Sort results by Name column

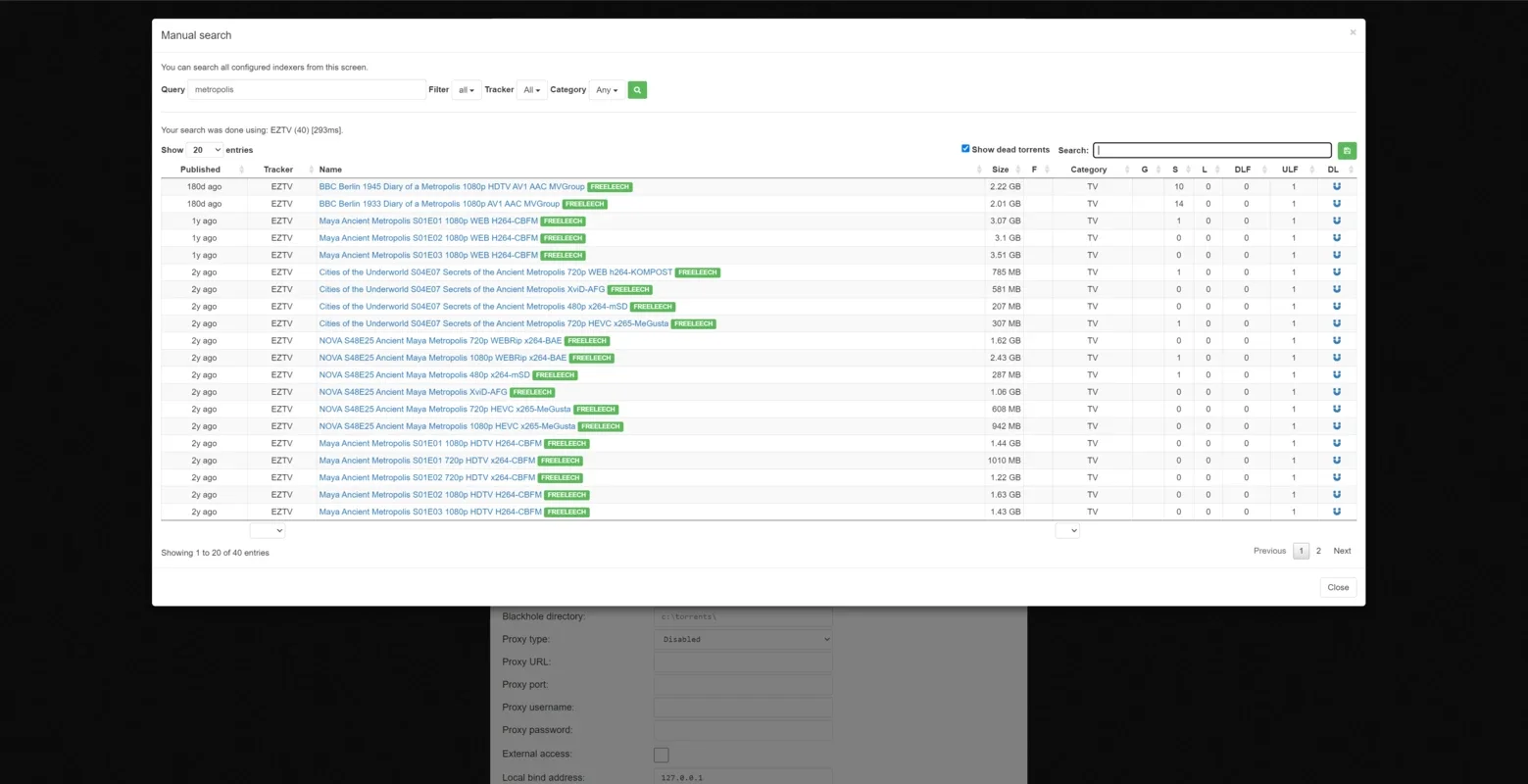pos(650,170)
